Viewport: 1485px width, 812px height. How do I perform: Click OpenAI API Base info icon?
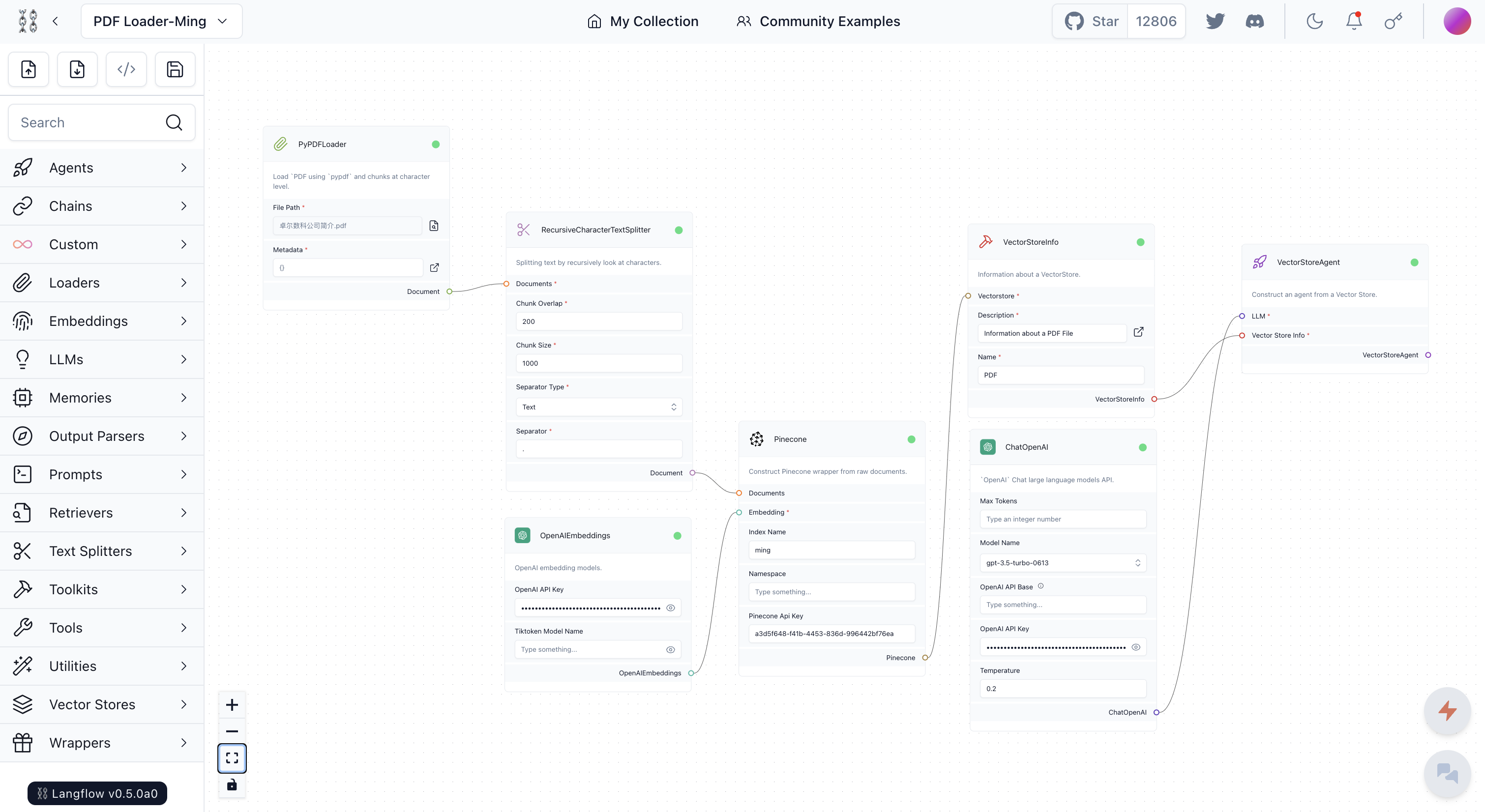pos(1040,586)
